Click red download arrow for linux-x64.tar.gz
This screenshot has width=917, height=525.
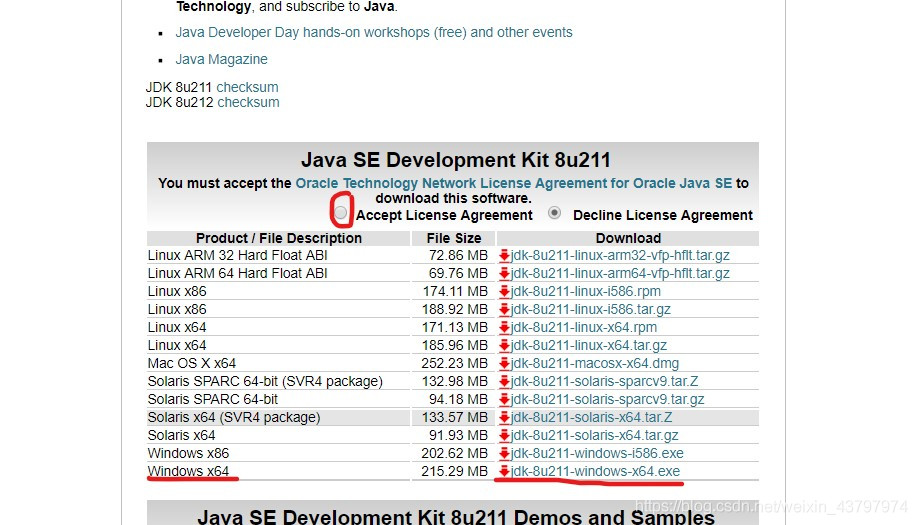tap(504, 346)
